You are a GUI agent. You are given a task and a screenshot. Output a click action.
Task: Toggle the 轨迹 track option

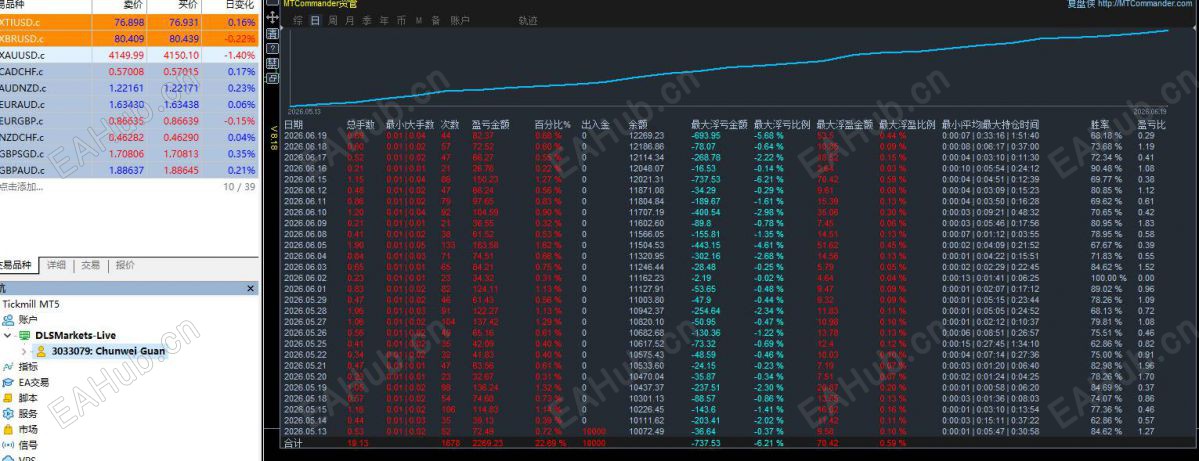(x=528, y=21)
